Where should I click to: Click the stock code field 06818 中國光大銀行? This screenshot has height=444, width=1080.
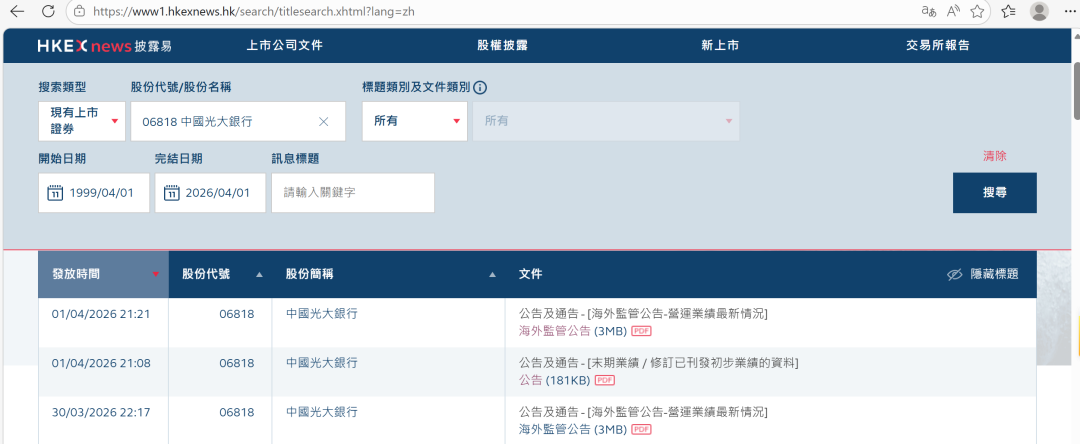coord(238,121)
